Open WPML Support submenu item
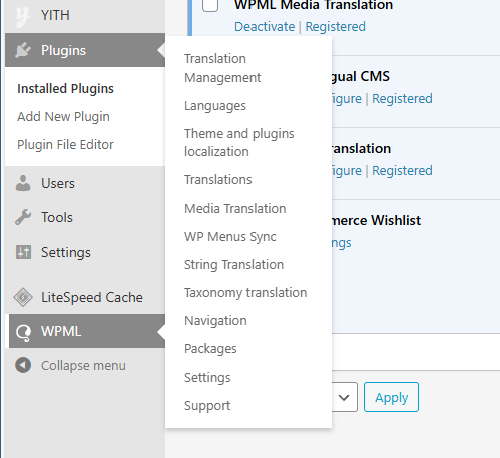 (207, 406)
